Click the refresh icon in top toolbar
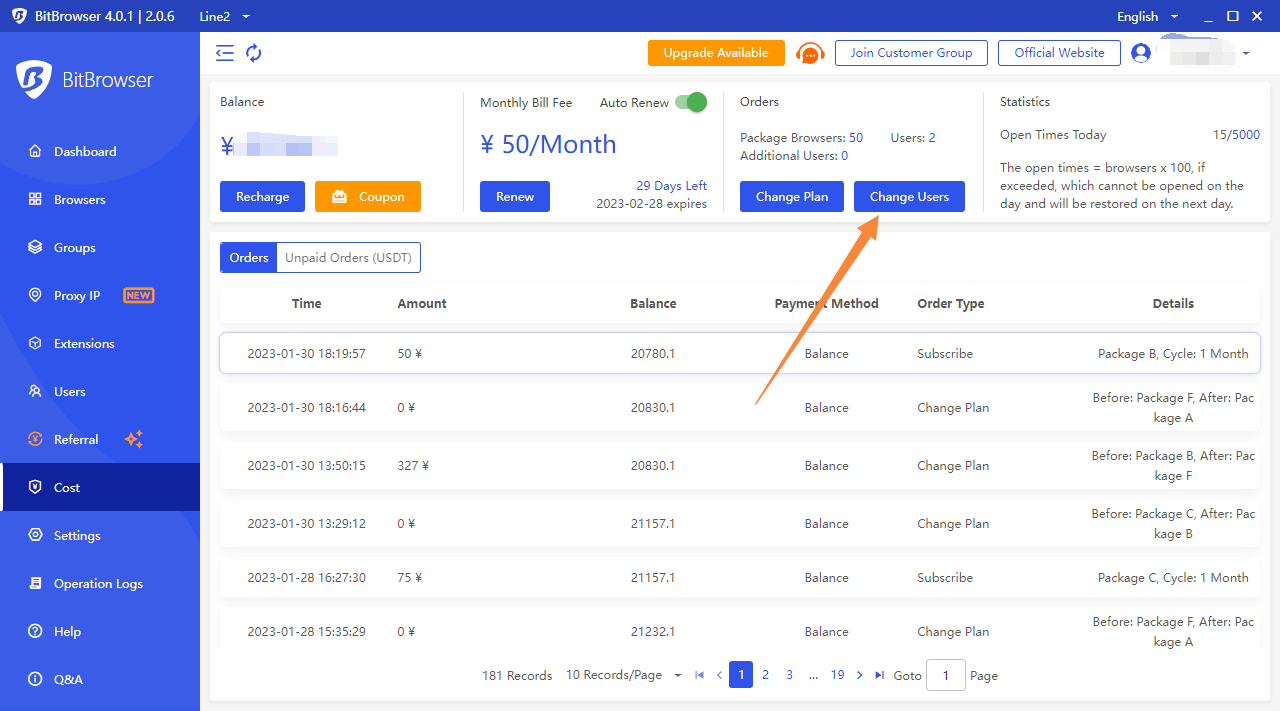1280x711 pixels. coord(254,53)
